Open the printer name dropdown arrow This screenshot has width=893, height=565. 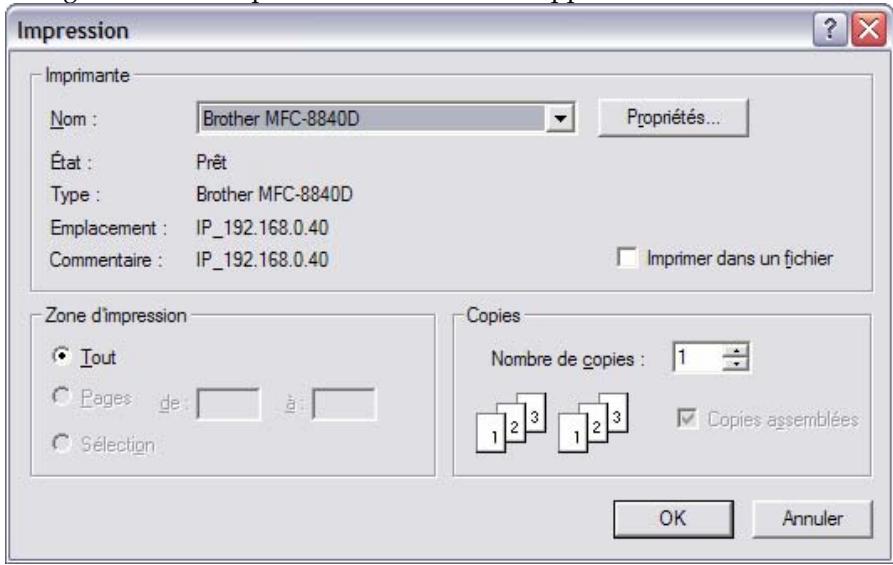click(x=560, y=118)
